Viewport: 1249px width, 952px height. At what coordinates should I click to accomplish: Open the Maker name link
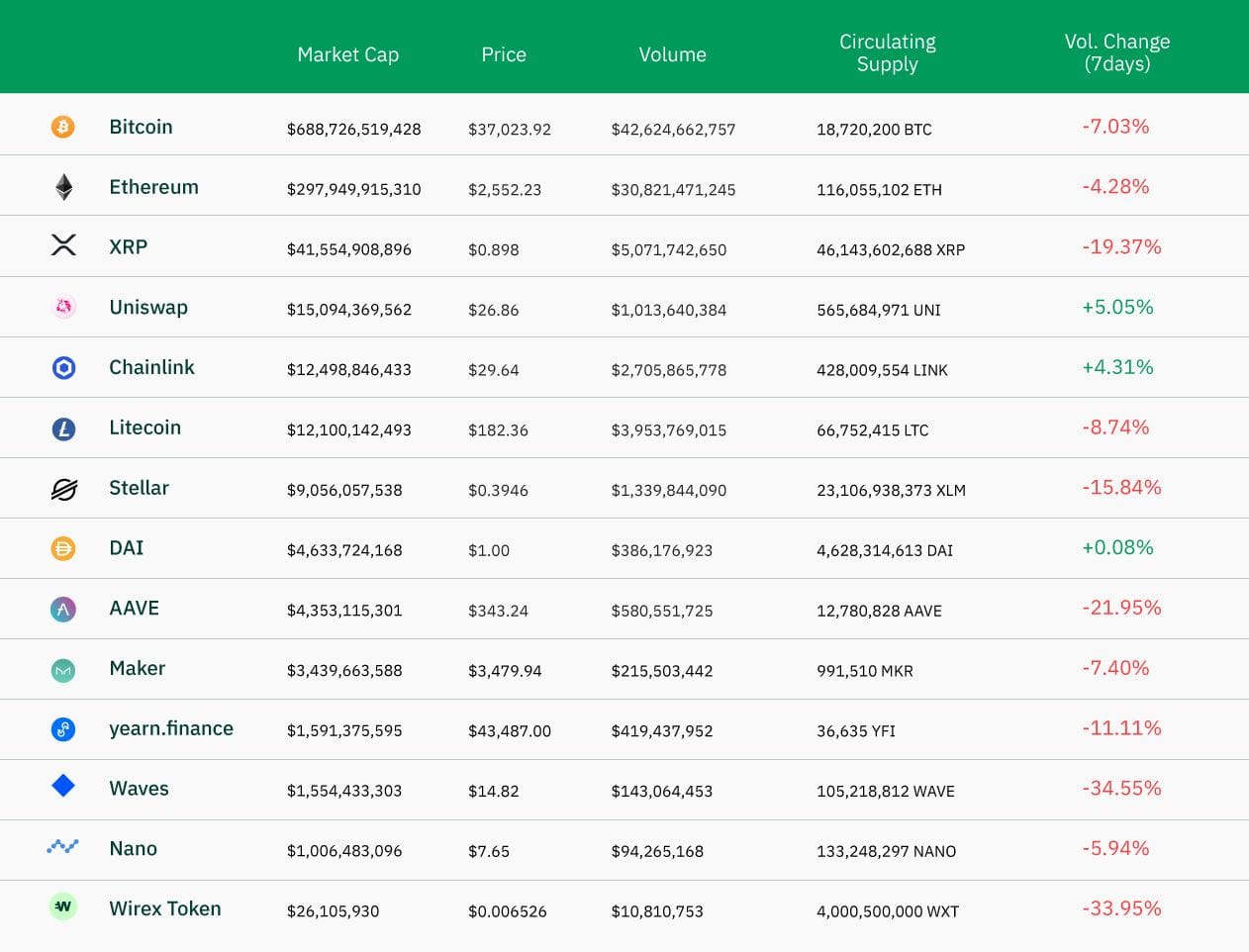coord(137,668)
